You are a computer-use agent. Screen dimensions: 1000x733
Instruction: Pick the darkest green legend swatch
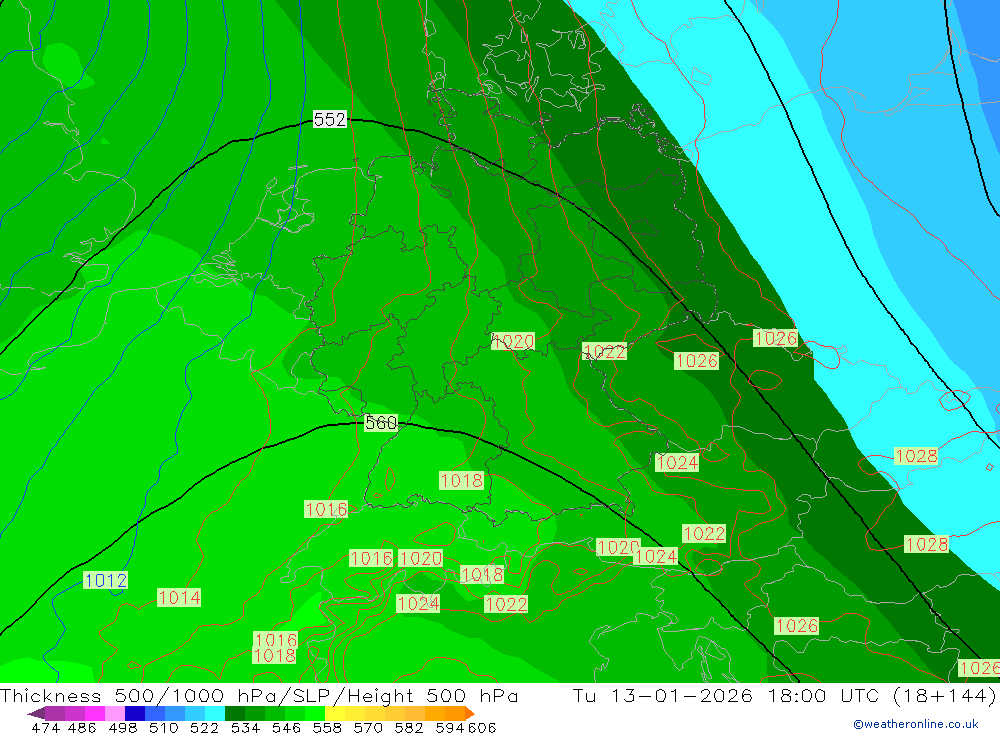[235, 713]
